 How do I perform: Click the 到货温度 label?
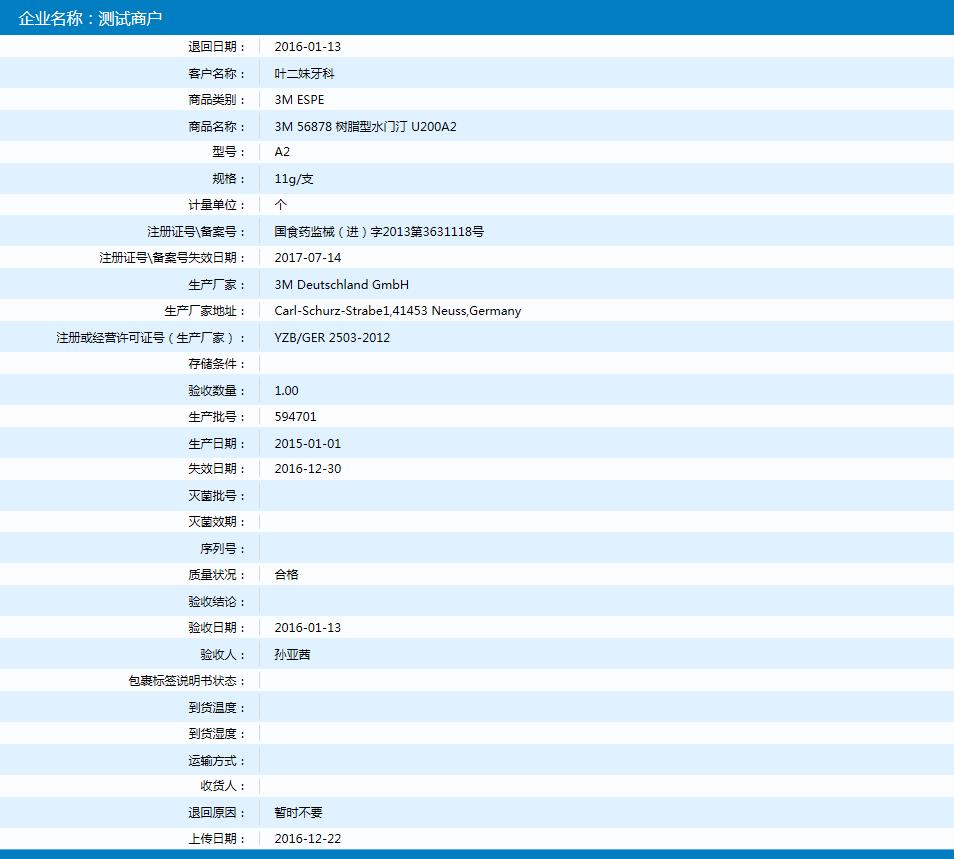point(216,708)
